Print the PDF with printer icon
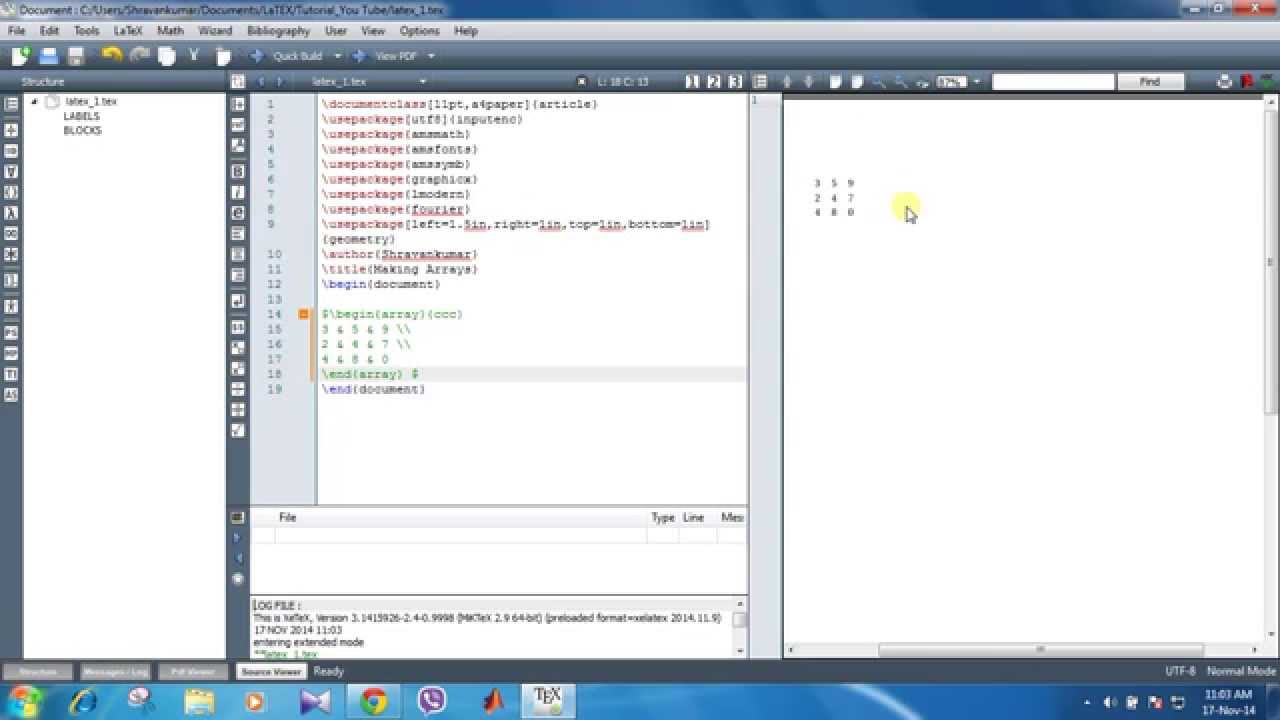 pos(1225,82)
